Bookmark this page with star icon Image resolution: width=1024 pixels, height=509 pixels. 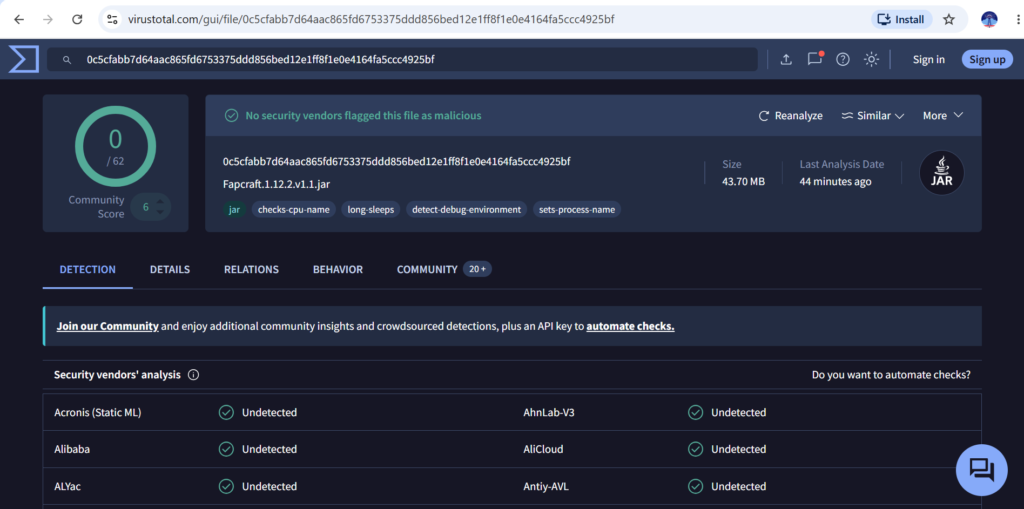point(949,20)
